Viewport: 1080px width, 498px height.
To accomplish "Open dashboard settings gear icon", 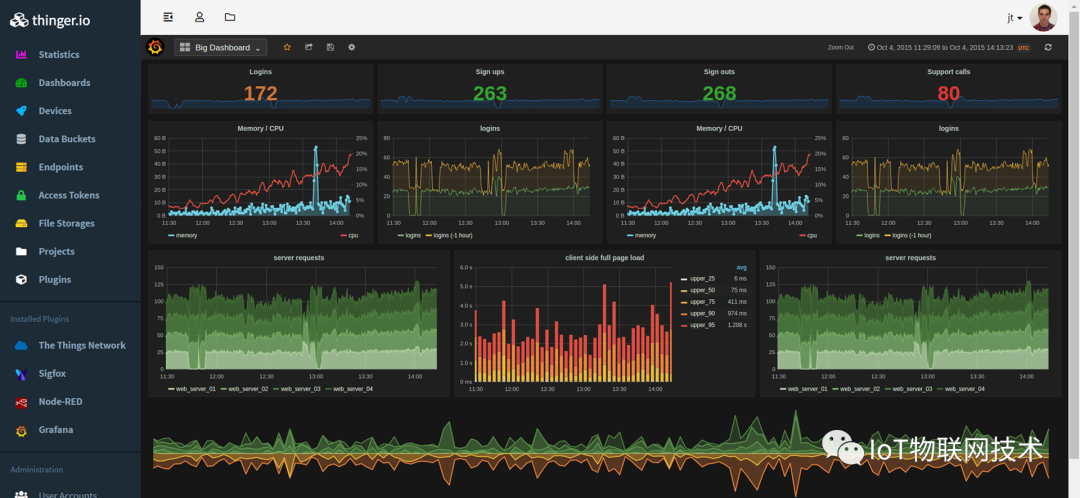I will [x=352, y=47].
